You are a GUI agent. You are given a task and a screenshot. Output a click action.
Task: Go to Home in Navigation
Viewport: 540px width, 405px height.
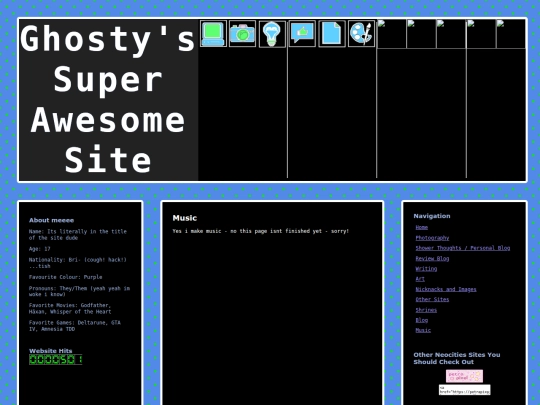point(422,227)
